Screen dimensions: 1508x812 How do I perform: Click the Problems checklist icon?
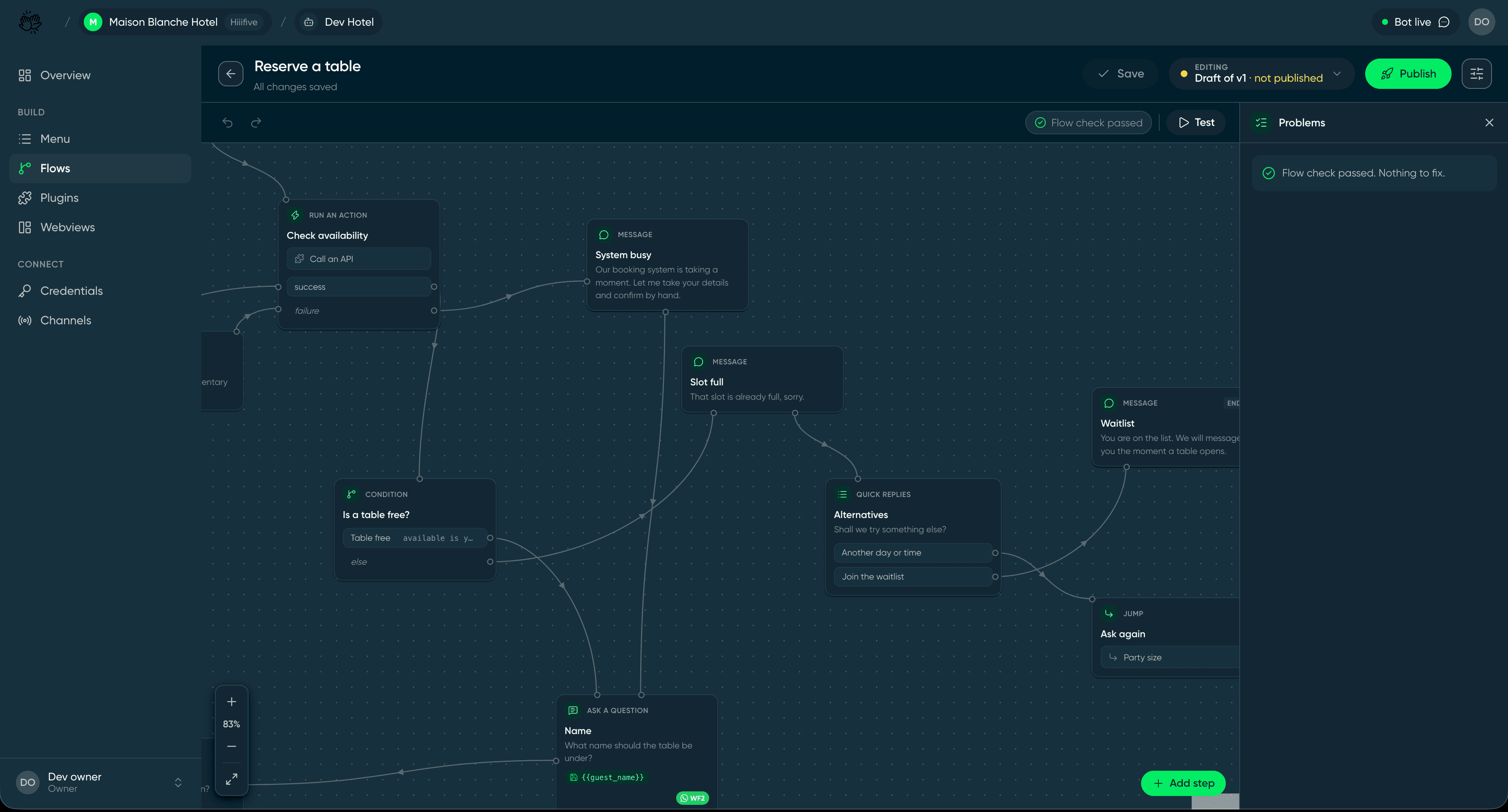[1261, 123]
